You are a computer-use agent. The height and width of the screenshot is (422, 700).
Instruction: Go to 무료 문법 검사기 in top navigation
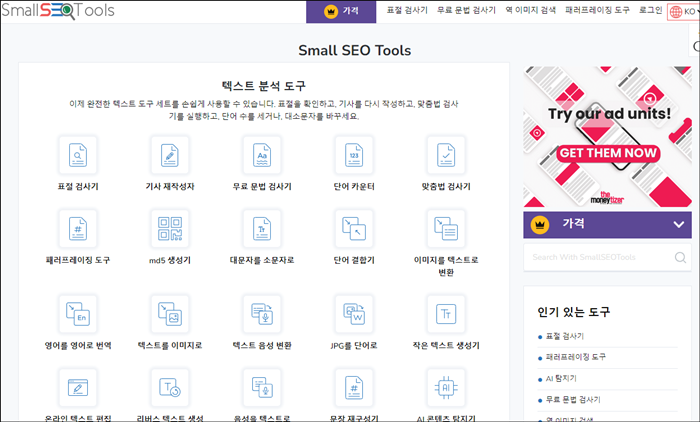click(466, 10)
